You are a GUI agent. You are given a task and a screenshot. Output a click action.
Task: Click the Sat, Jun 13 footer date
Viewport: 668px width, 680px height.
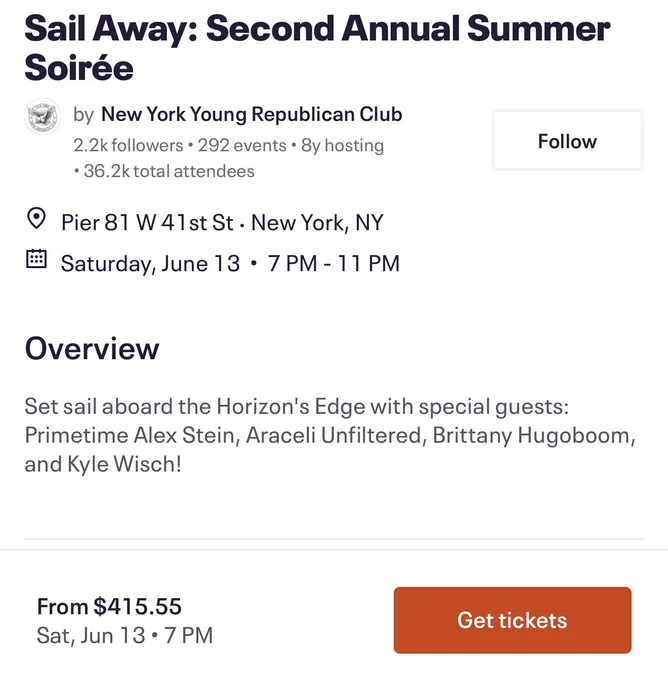[91, 635]
